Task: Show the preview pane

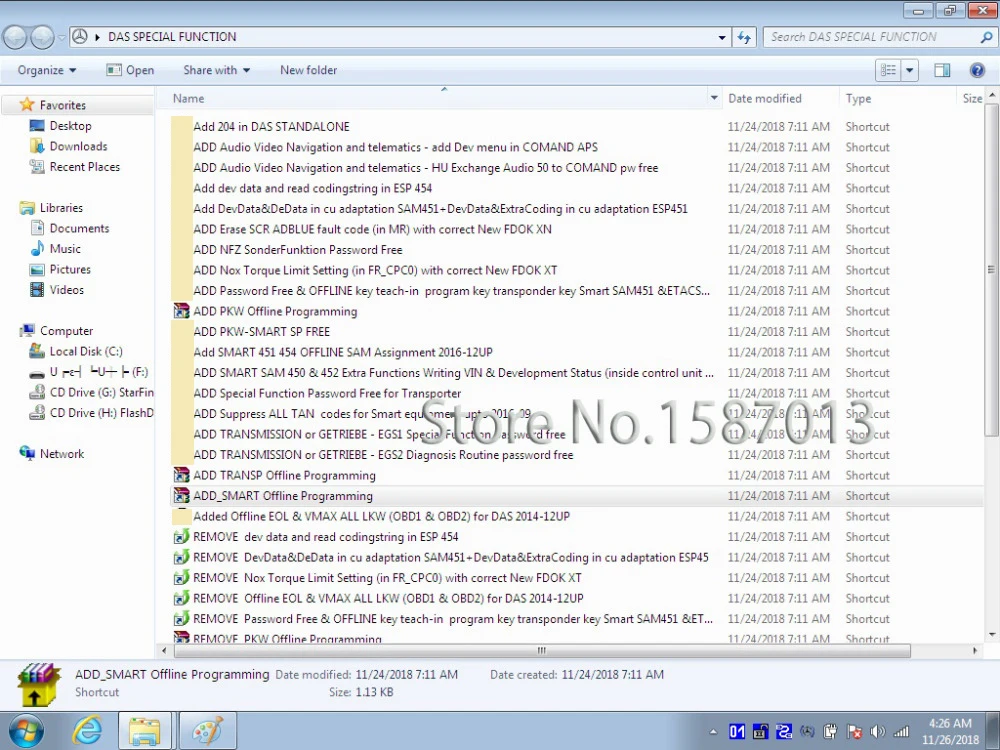Action: click(x=942, y=70)
